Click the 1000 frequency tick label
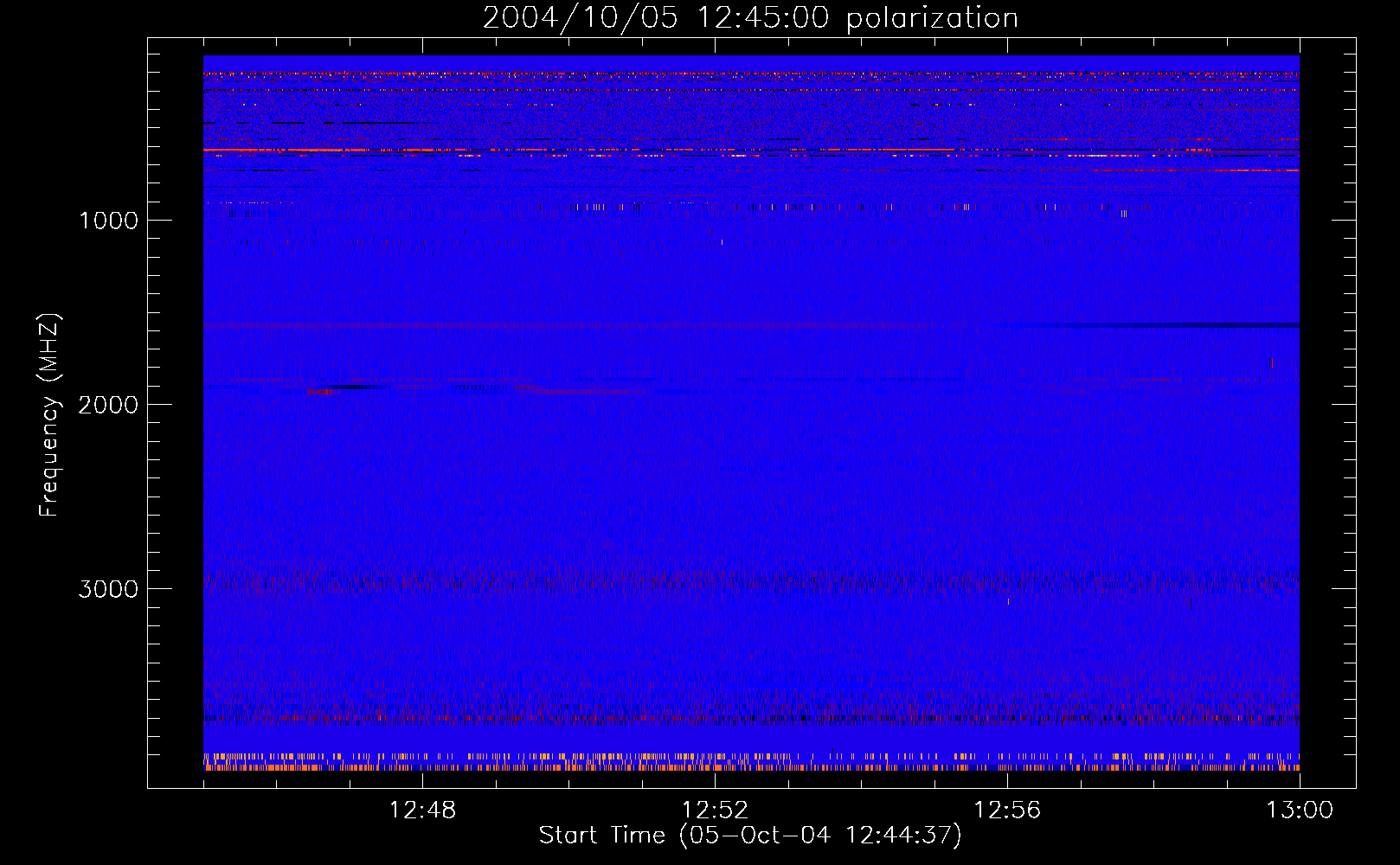This screenshot has height=865, width=1400. (x=108, y=221)
